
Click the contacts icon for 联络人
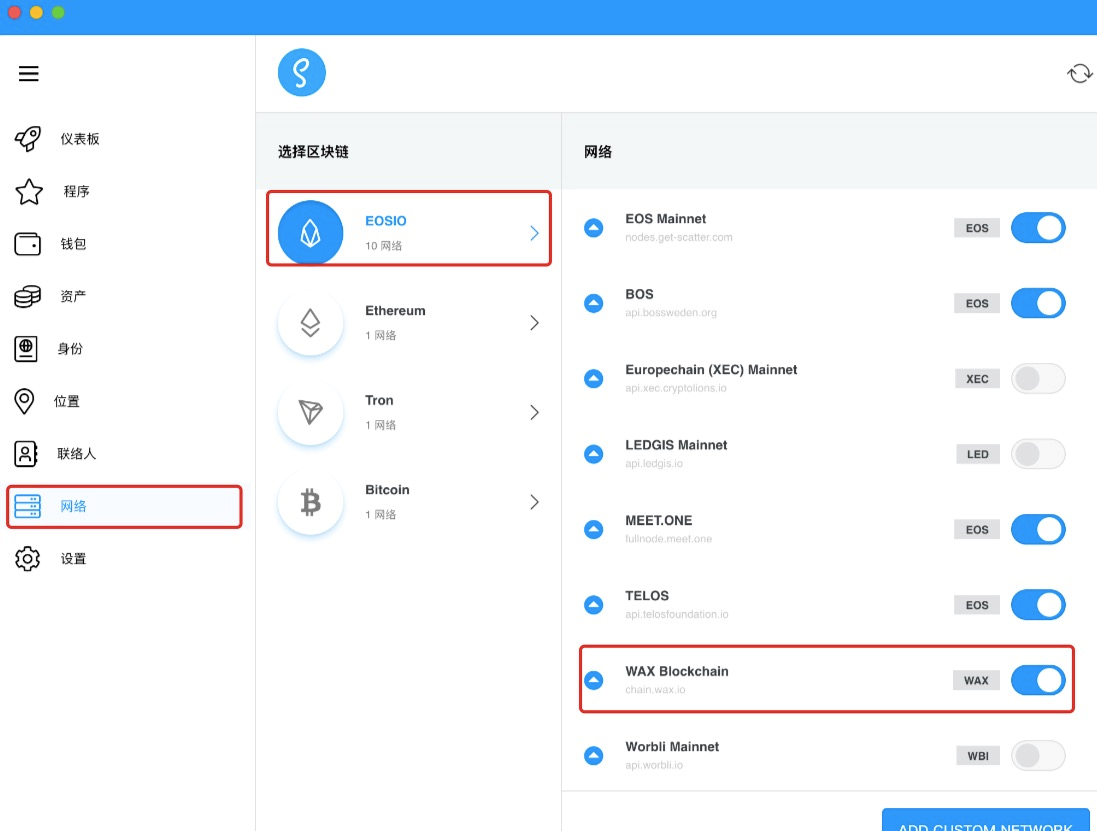coord(26,453)
